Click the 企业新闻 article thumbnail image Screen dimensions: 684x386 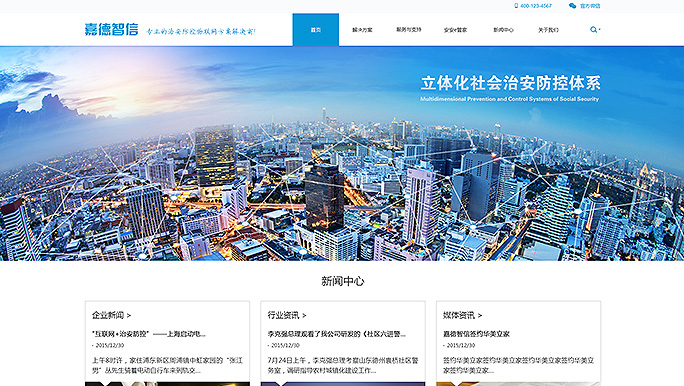click(168, 384)
